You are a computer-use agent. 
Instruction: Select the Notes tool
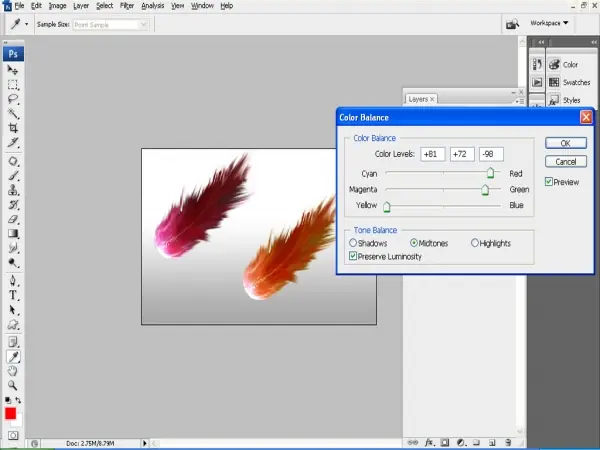pyautogui.click(x=13, y=342)
